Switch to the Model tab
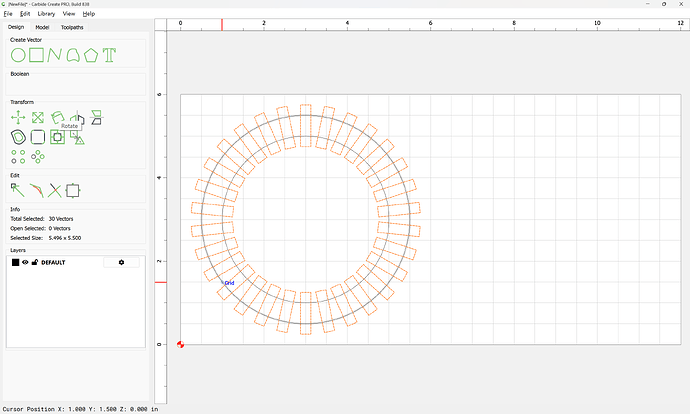The image size is (690, 414). (42, 27)
